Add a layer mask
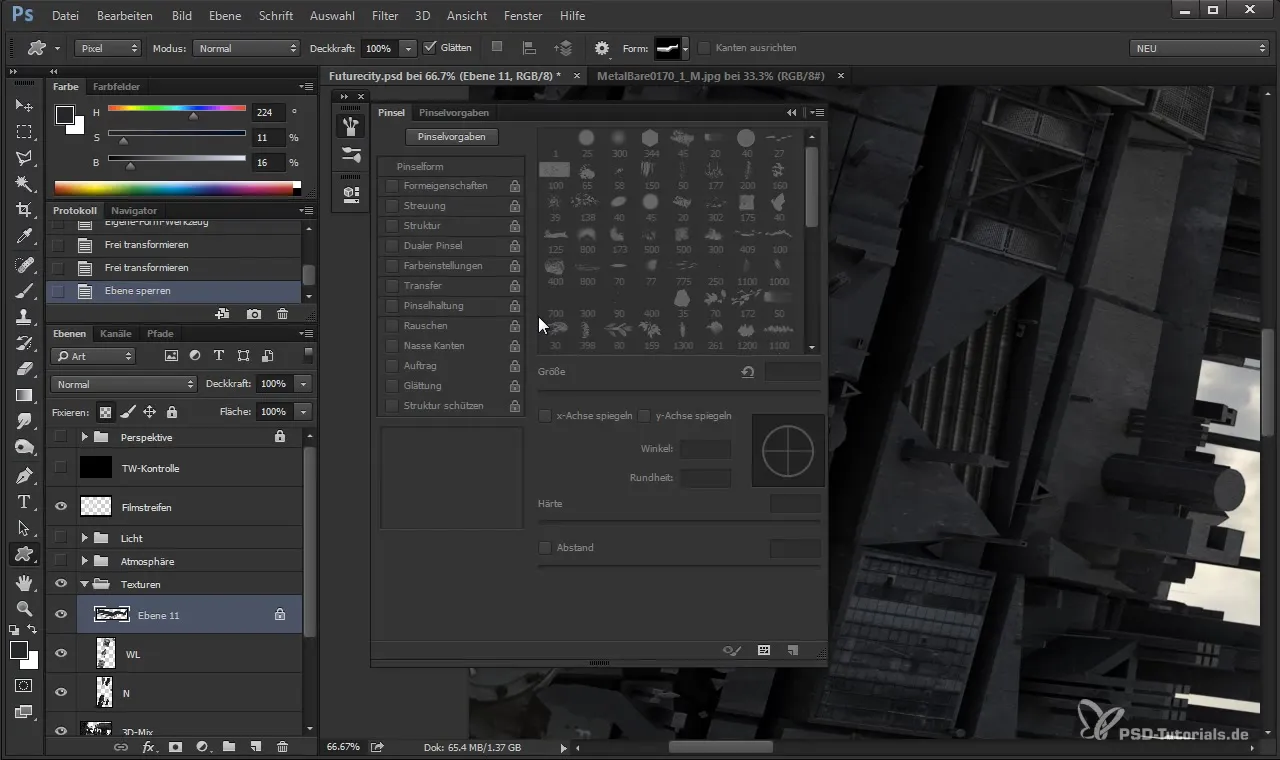Screen dimensions: 1280x760 175,747
